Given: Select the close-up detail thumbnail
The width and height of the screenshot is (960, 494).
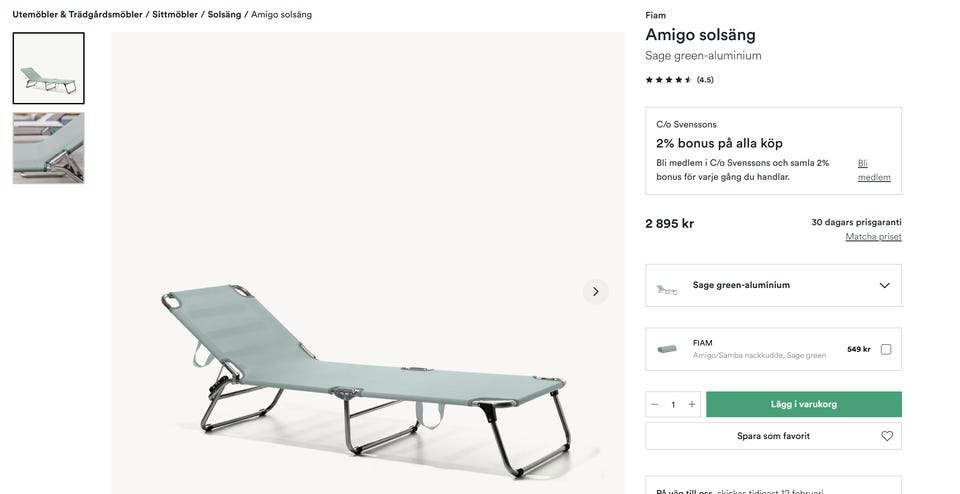Looking at the screenshot, I should (x=48, y=148).
